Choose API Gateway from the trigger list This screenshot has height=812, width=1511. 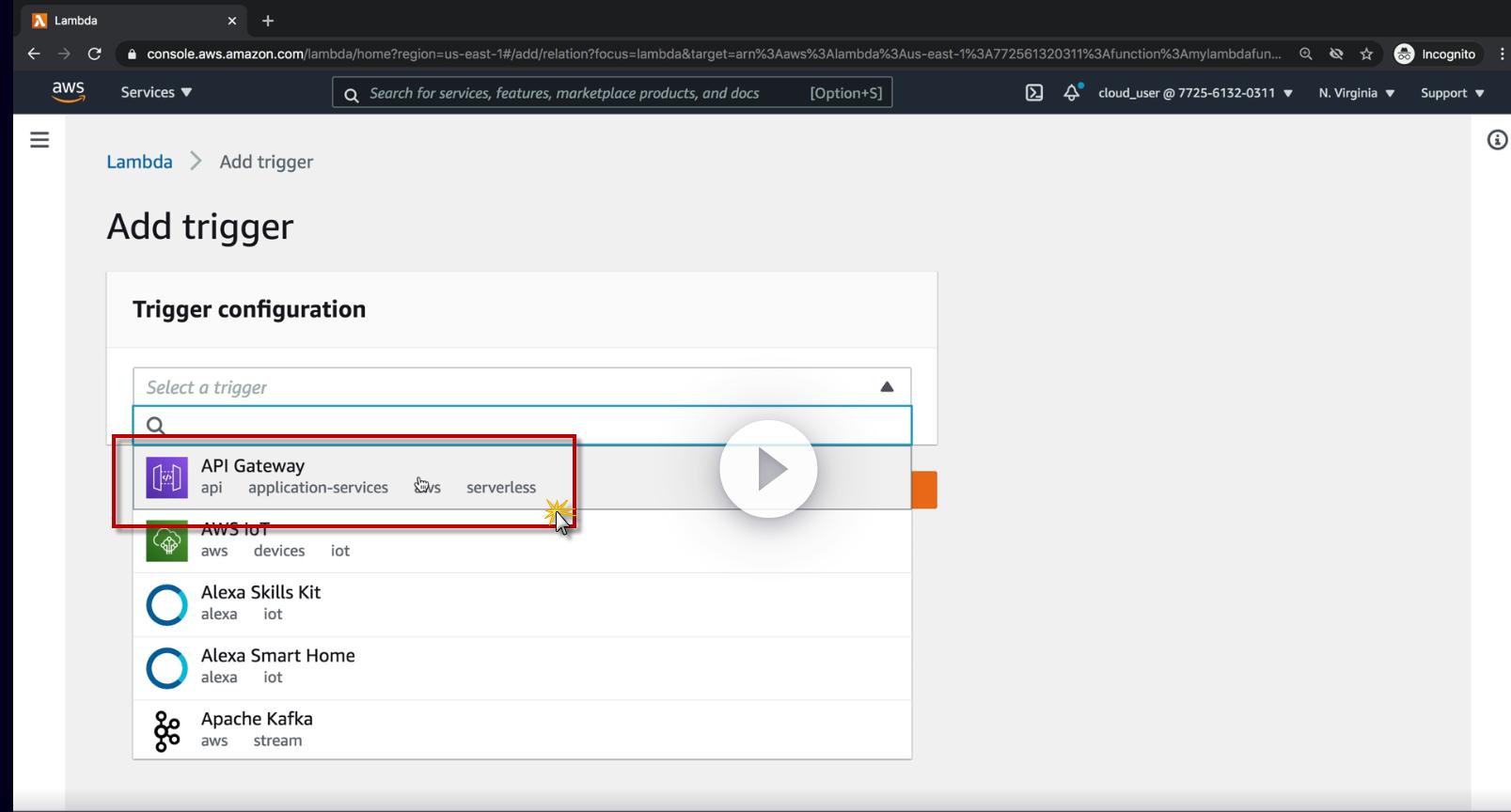click(x=522, y=477)
